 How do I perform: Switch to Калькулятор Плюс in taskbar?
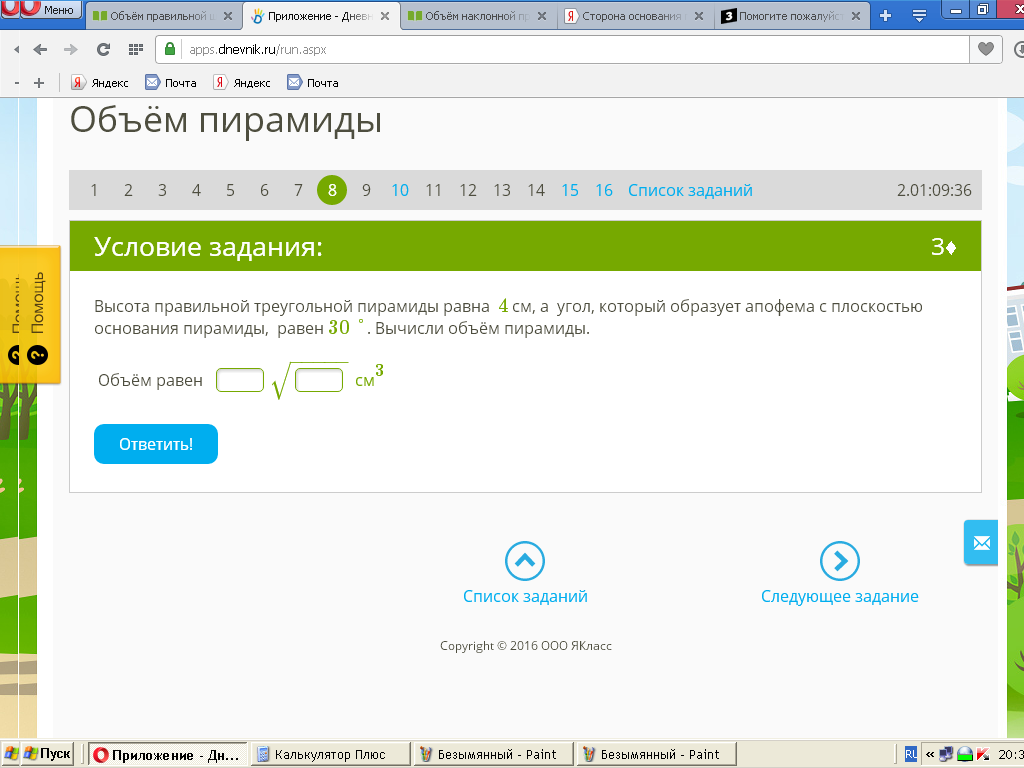[330, 754]
